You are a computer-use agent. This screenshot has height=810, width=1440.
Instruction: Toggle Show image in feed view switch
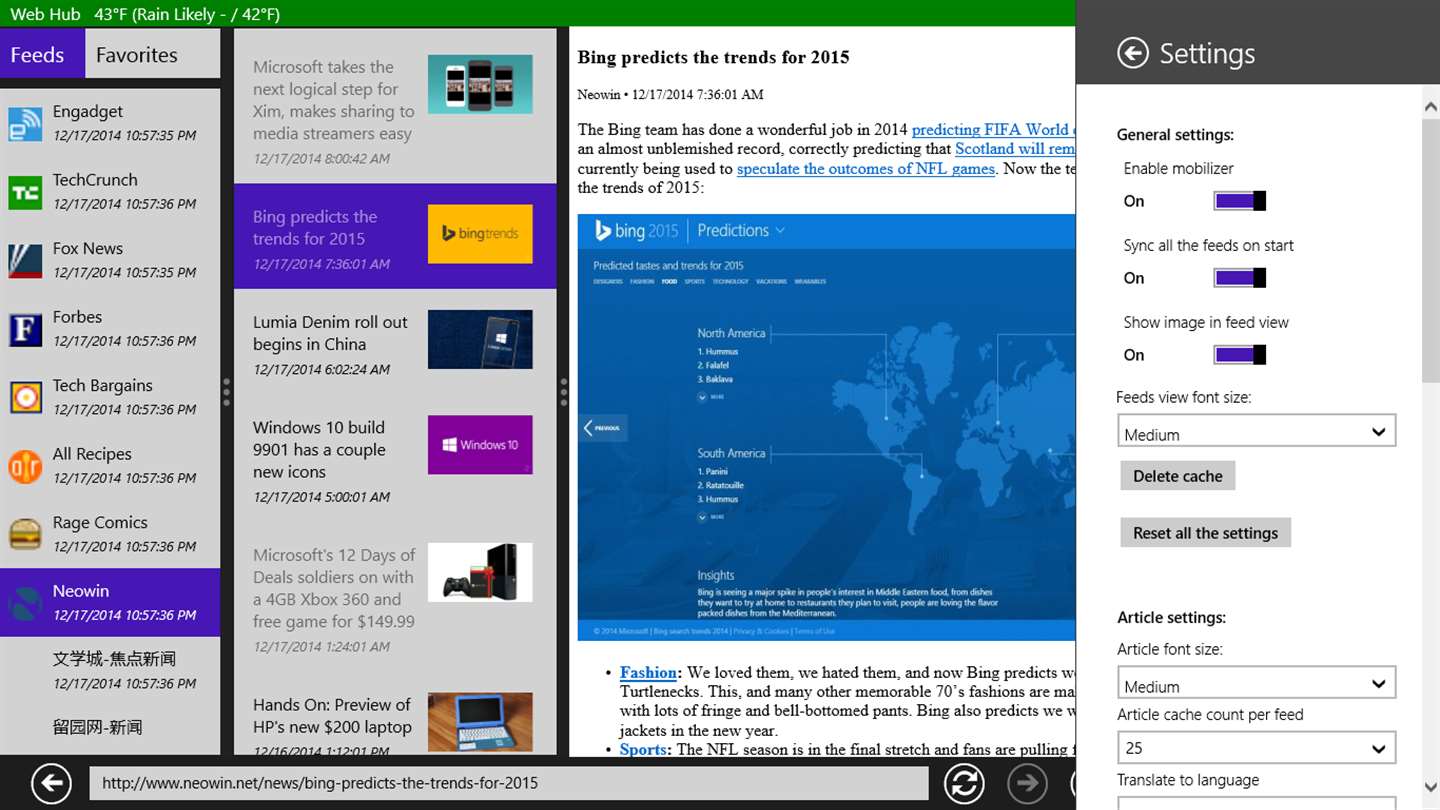coord(1240,355)
